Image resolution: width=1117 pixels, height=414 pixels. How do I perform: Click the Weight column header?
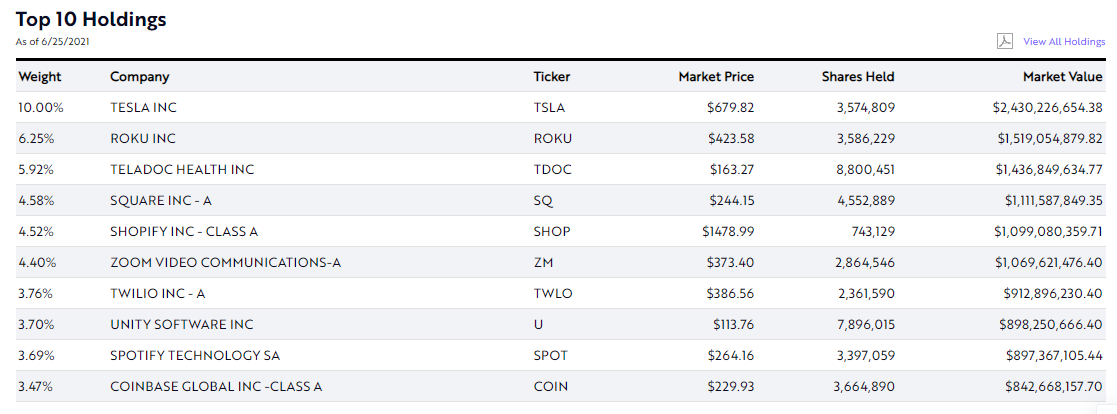pyautogui.click(x=40, y=76)
